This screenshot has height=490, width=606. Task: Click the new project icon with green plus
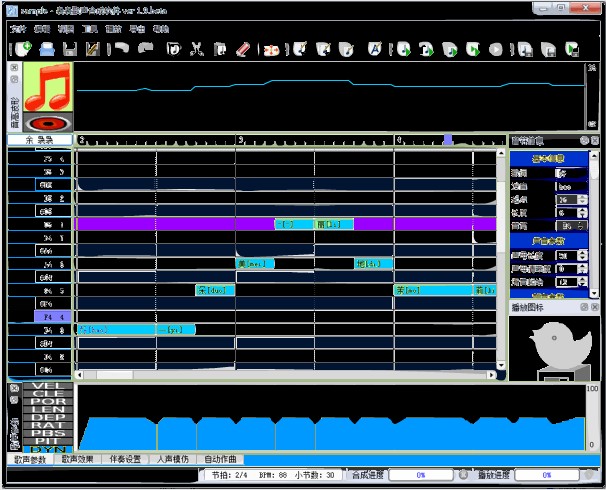pos(24,49)
